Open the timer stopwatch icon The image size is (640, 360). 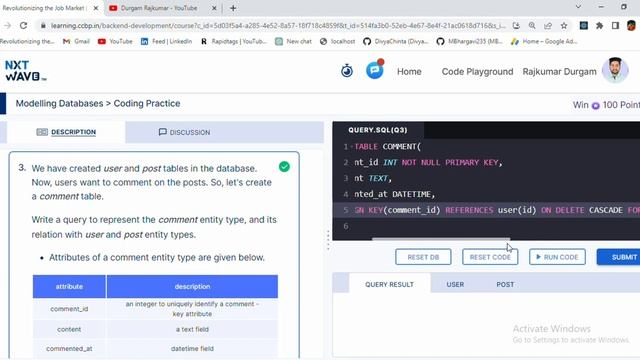[x=347, y=71]
